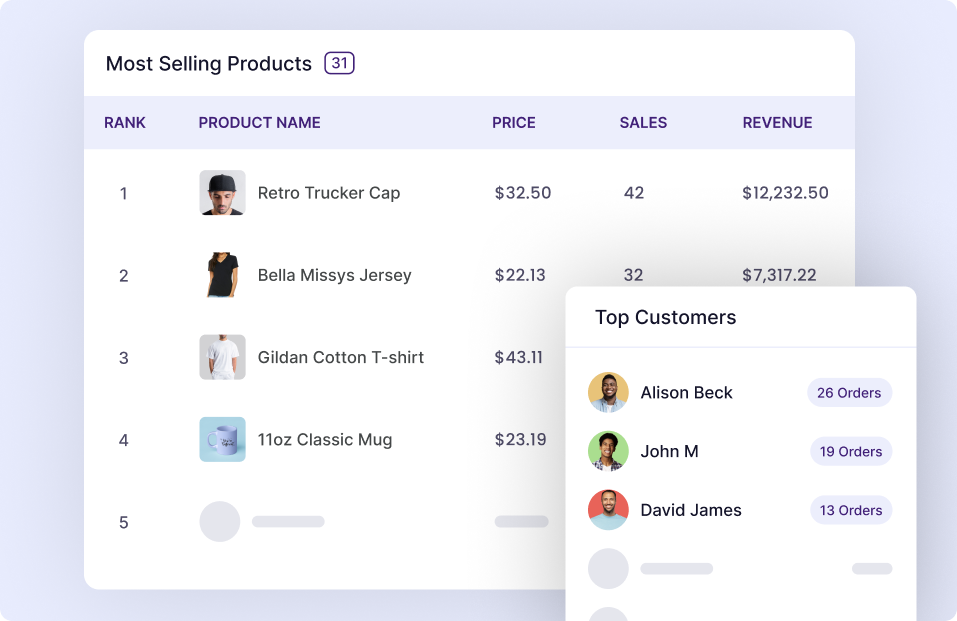Click the 26 Orders badge
The height and width of the screenshot is (621, 957).
(x=849, y=393)
